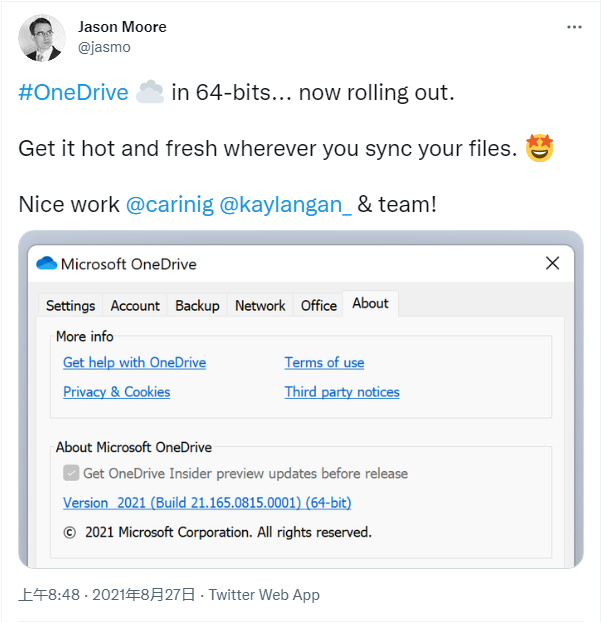Open the Terms of use link

coord(324,362)
